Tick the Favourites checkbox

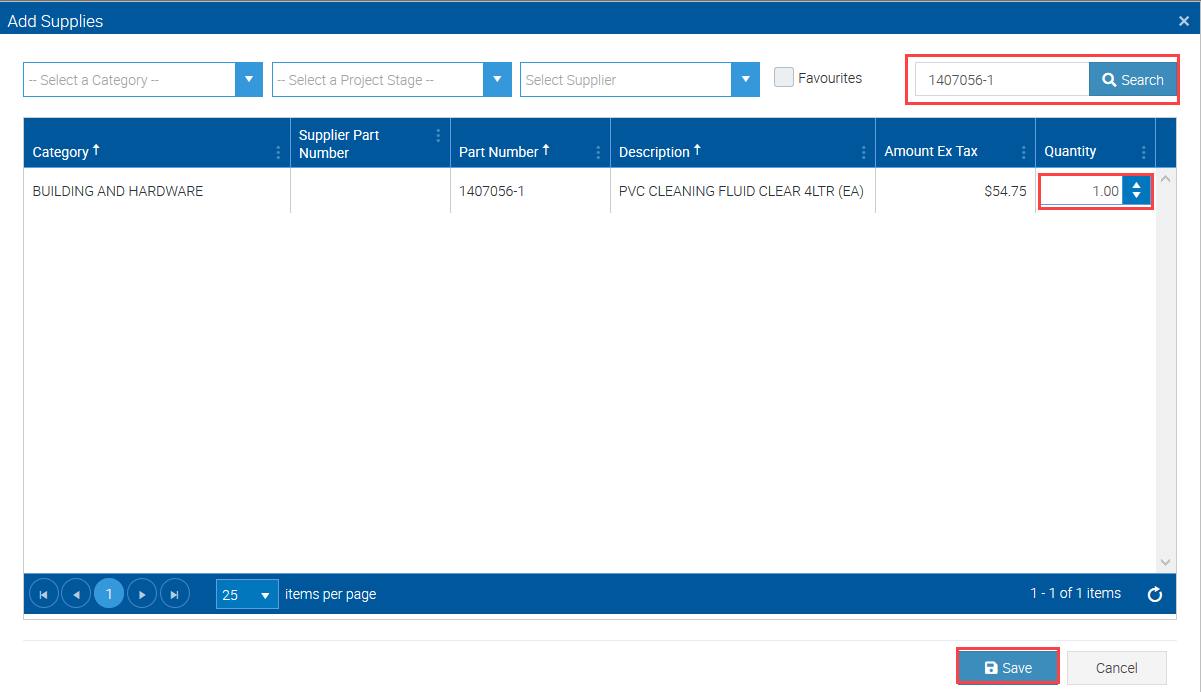click(x=784, y=78)
